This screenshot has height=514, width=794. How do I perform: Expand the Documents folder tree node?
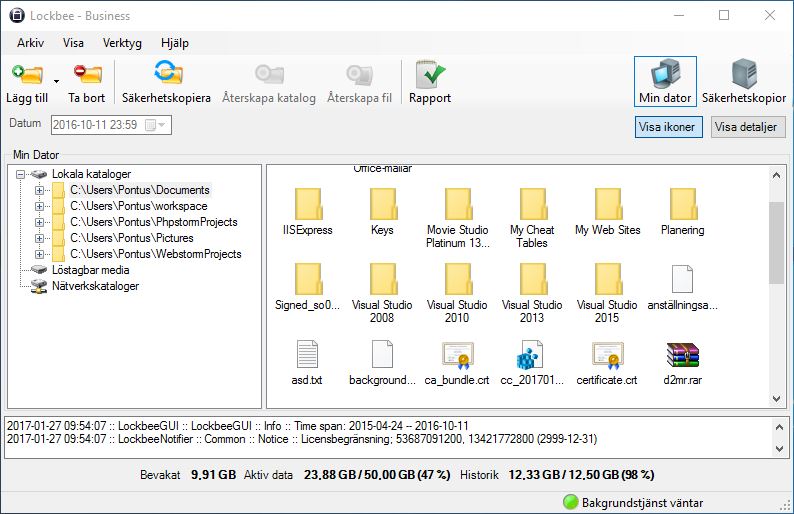click(39, 190)
